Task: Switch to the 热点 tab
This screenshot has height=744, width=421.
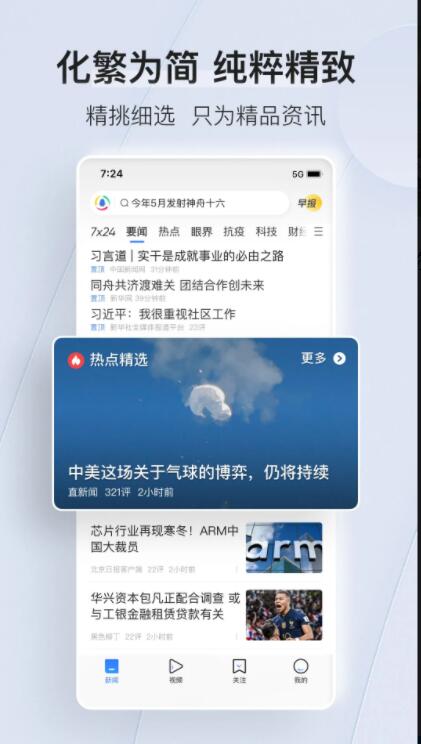Action: [x=169, y=232]
